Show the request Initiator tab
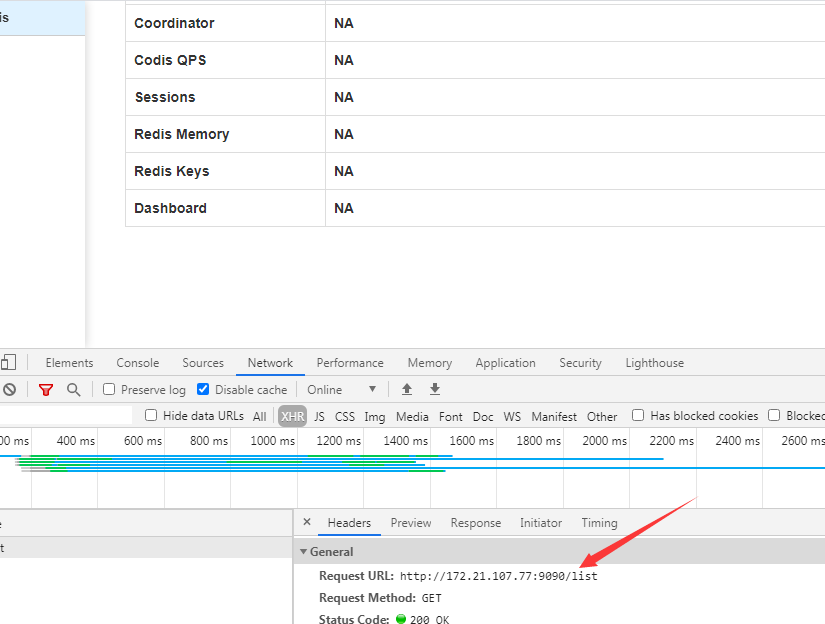 pyautogui.click(x=541, y=523)
